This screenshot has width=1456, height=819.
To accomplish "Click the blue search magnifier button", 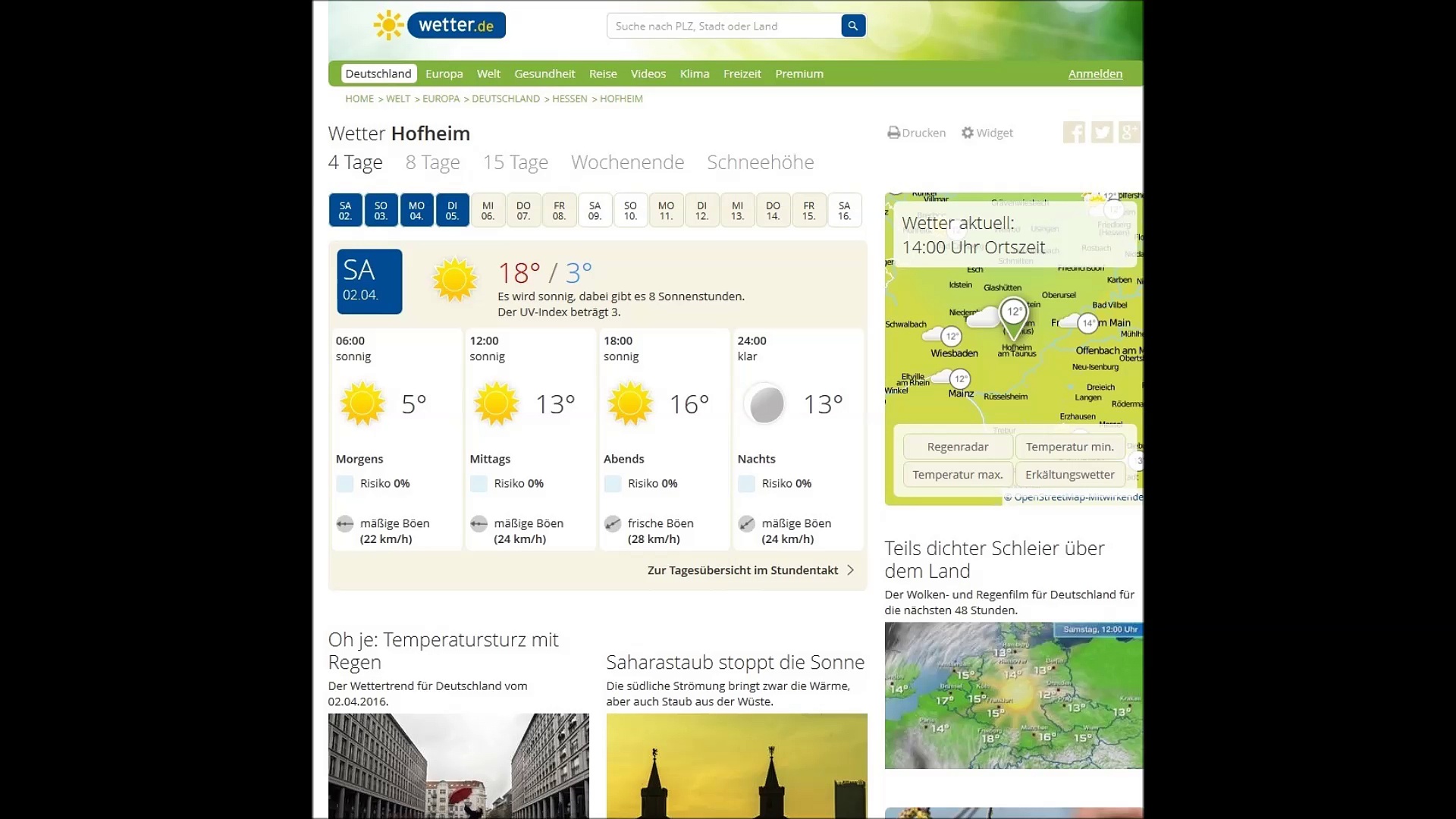I will [852, 26].
